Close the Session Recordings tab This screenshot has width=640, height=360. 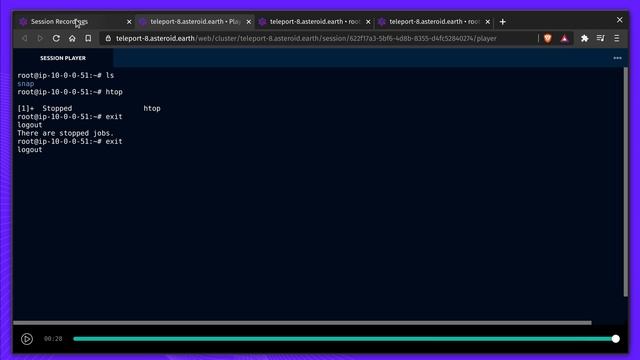129,22
